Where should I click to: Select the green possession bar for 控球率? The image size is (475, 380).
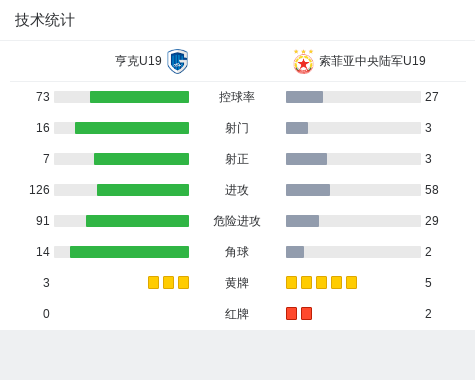[139, 97]
